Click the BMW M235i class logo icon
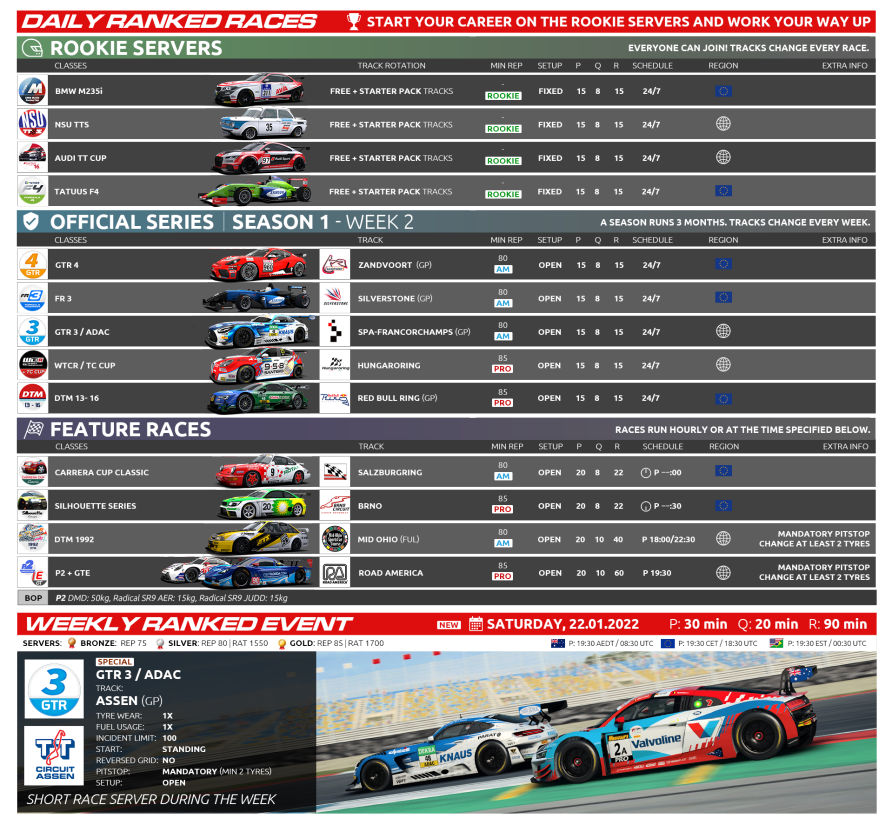 click(x=33, y=91)
